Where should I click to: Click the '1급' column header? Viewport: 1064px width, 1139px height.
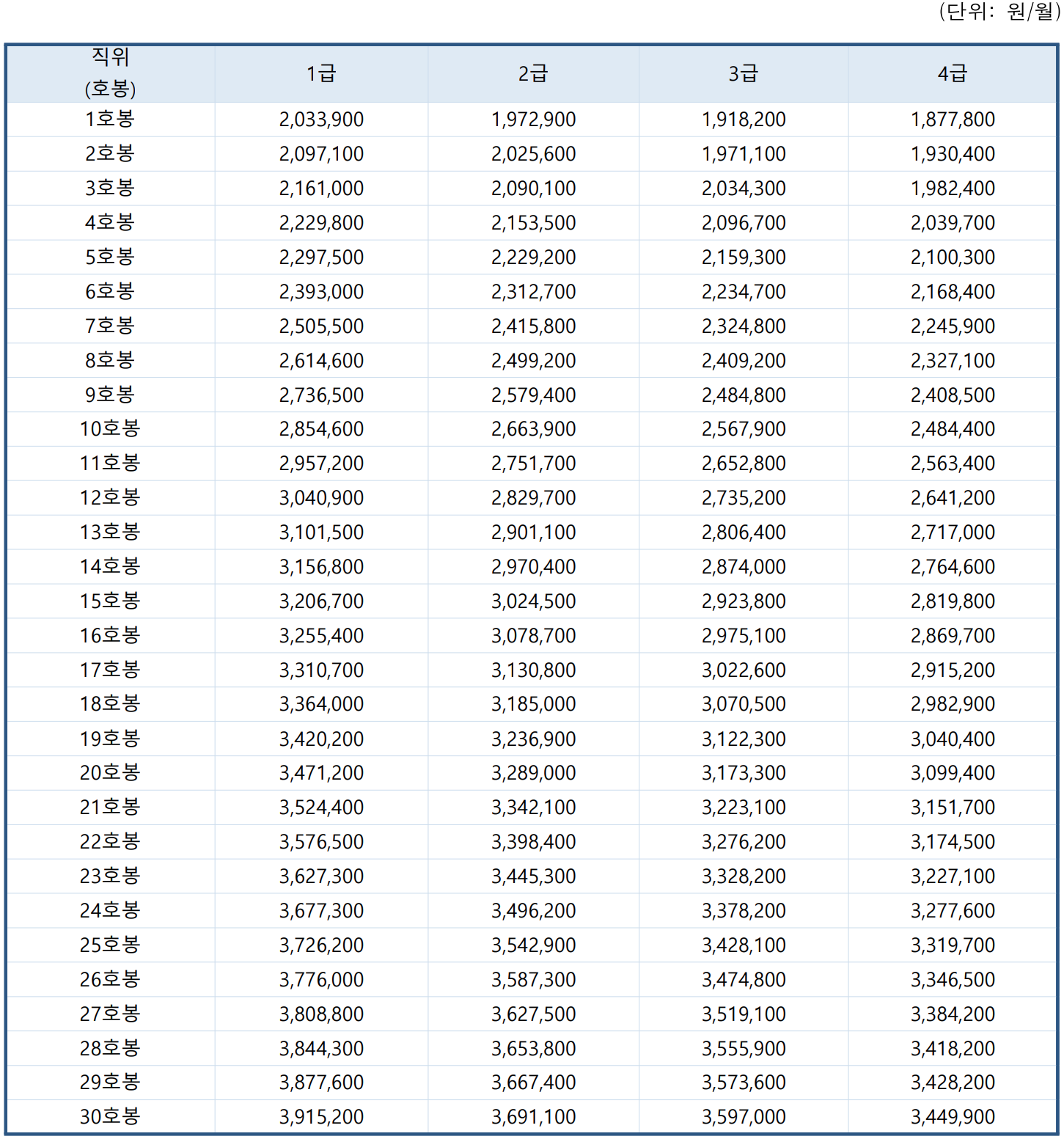tap(321, 73)
